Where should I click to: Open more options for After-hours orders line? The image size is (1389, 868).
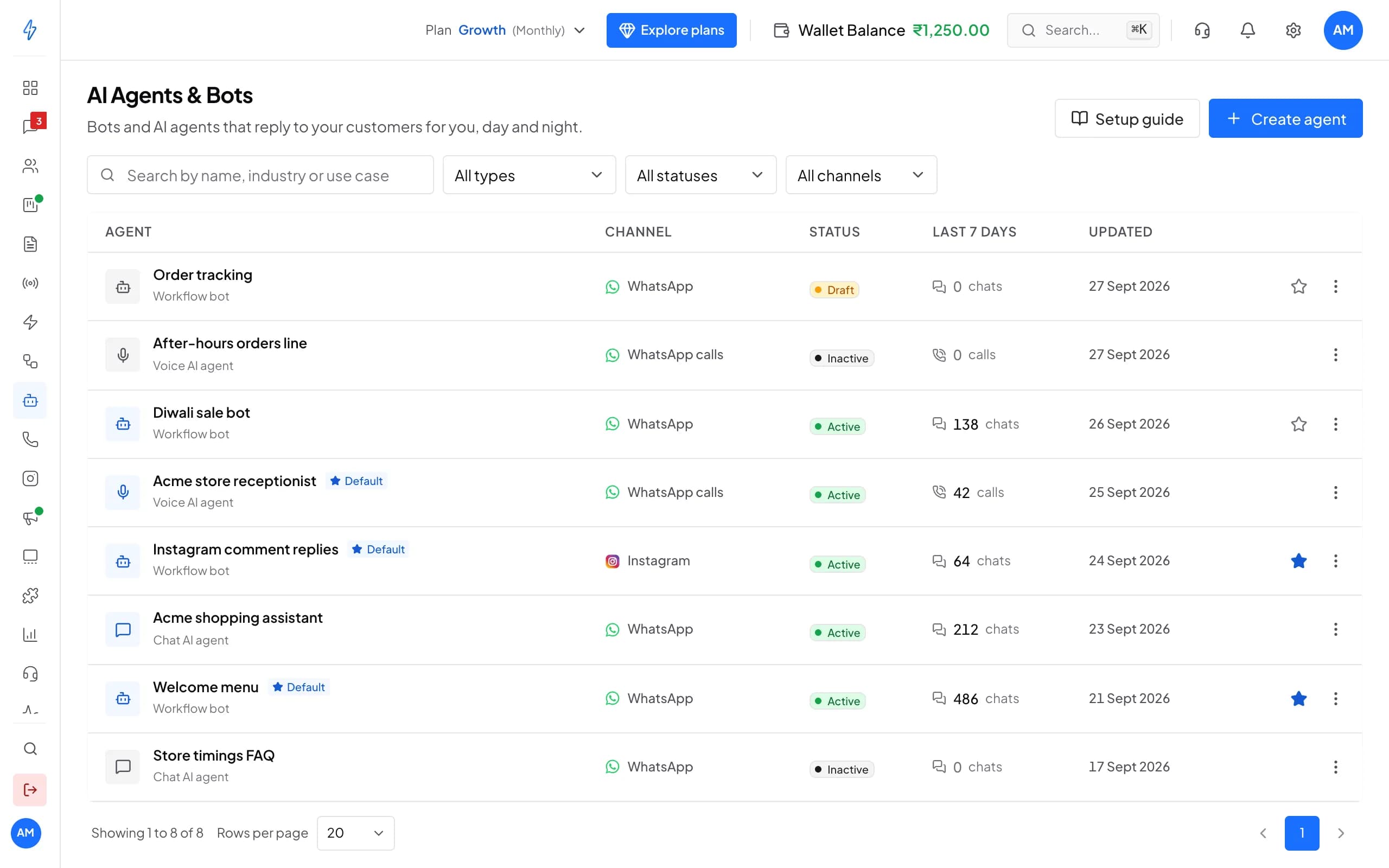[x=1336, y=355]
